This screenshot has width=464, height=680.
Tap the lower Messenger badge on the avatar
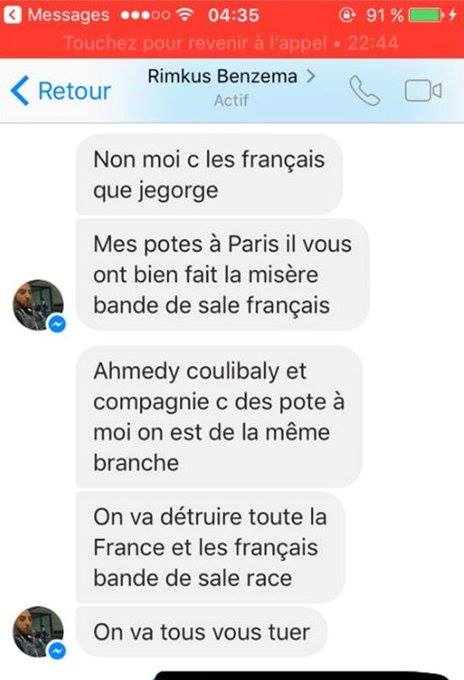(x=57, y=651)
